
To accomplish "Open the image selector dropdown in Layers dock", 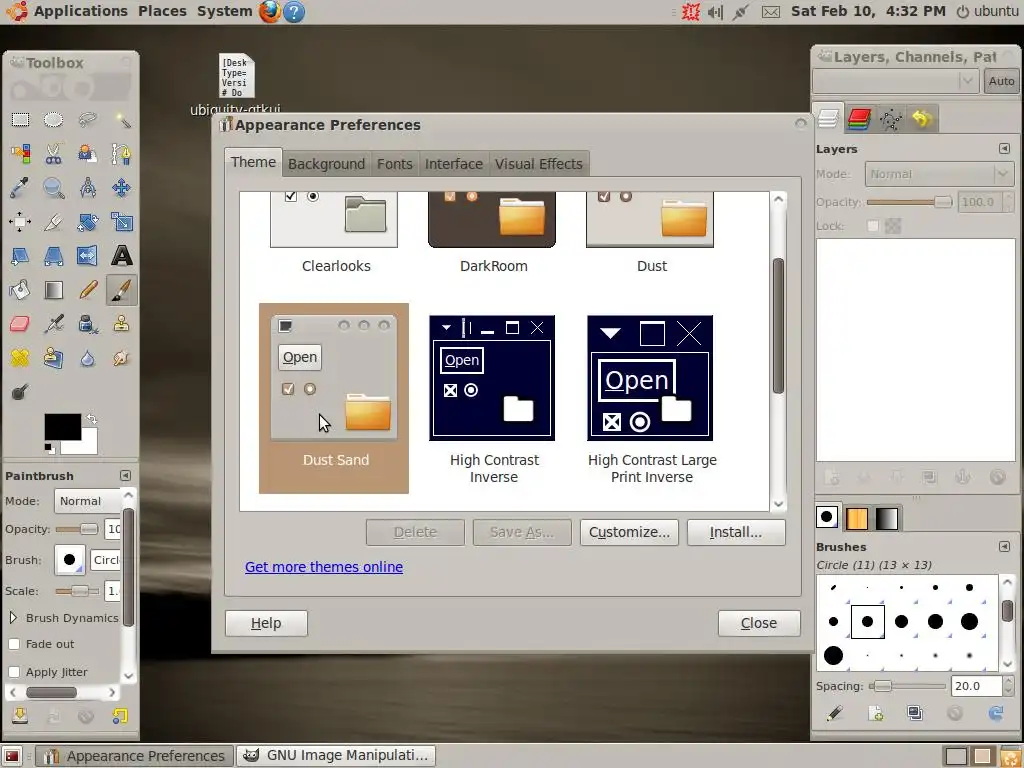I will click(x=895, y=81).
